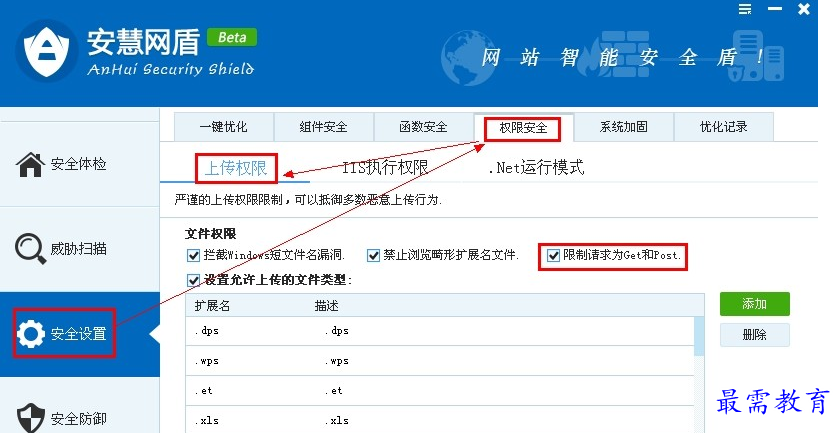Viewport: 838px width, 433px height.
Task: Switch to the 组件安全 tab
Action: pos(323,127)
